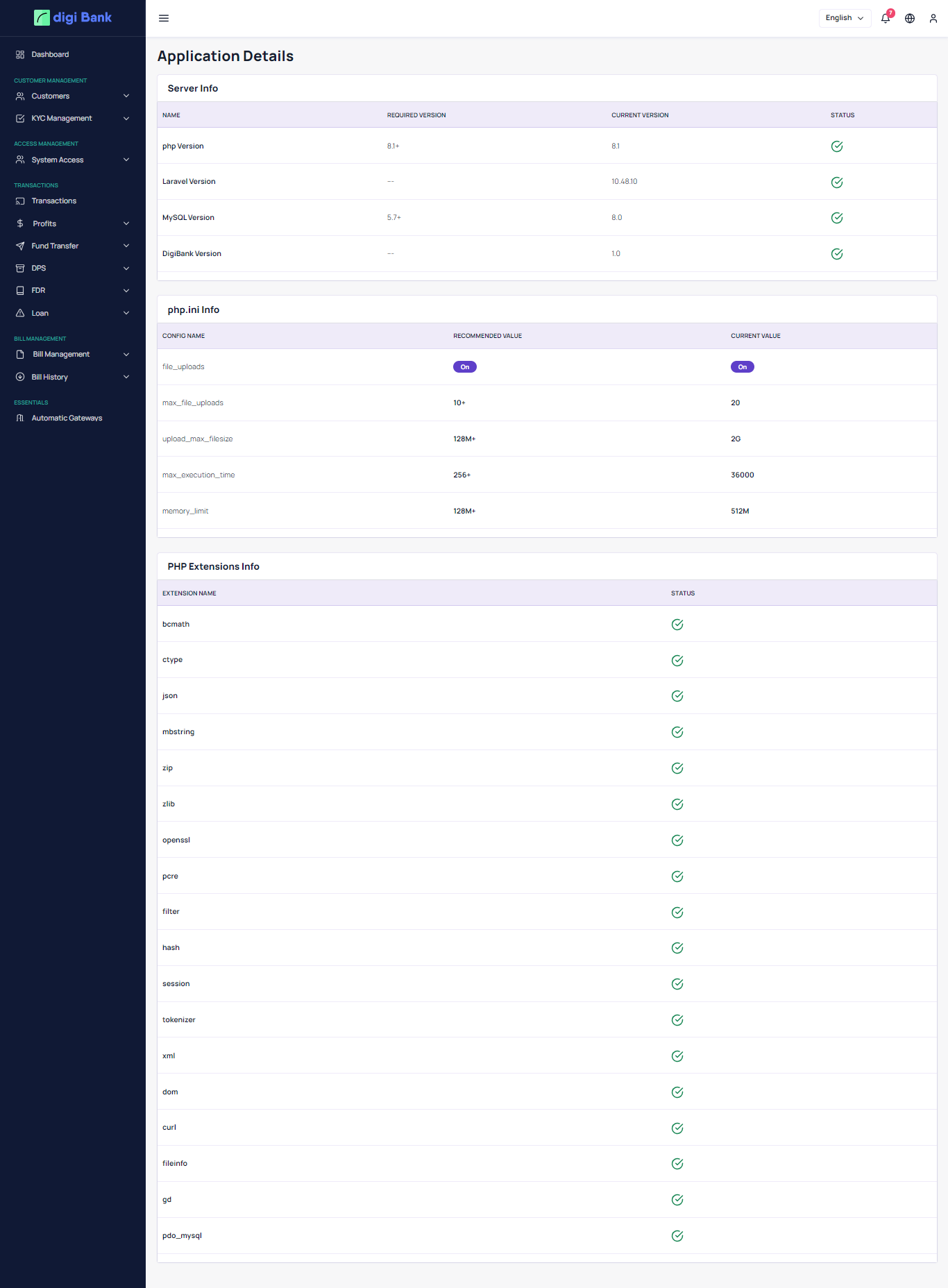Click the php Version status check icon
Screen dimensions: 948x1288
[x=837, y=146]
